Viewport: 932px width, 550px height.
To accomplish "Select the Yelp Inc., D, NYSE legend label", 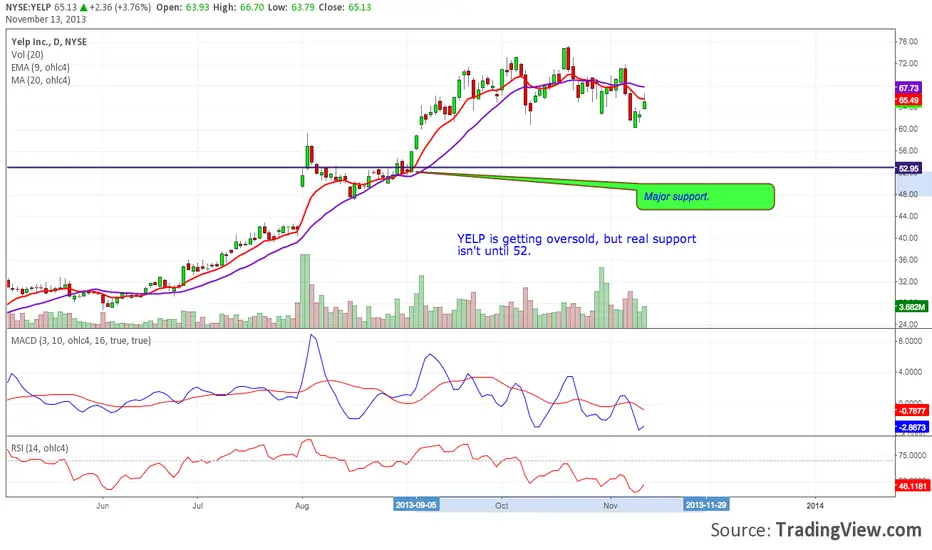I will (49, 42).
